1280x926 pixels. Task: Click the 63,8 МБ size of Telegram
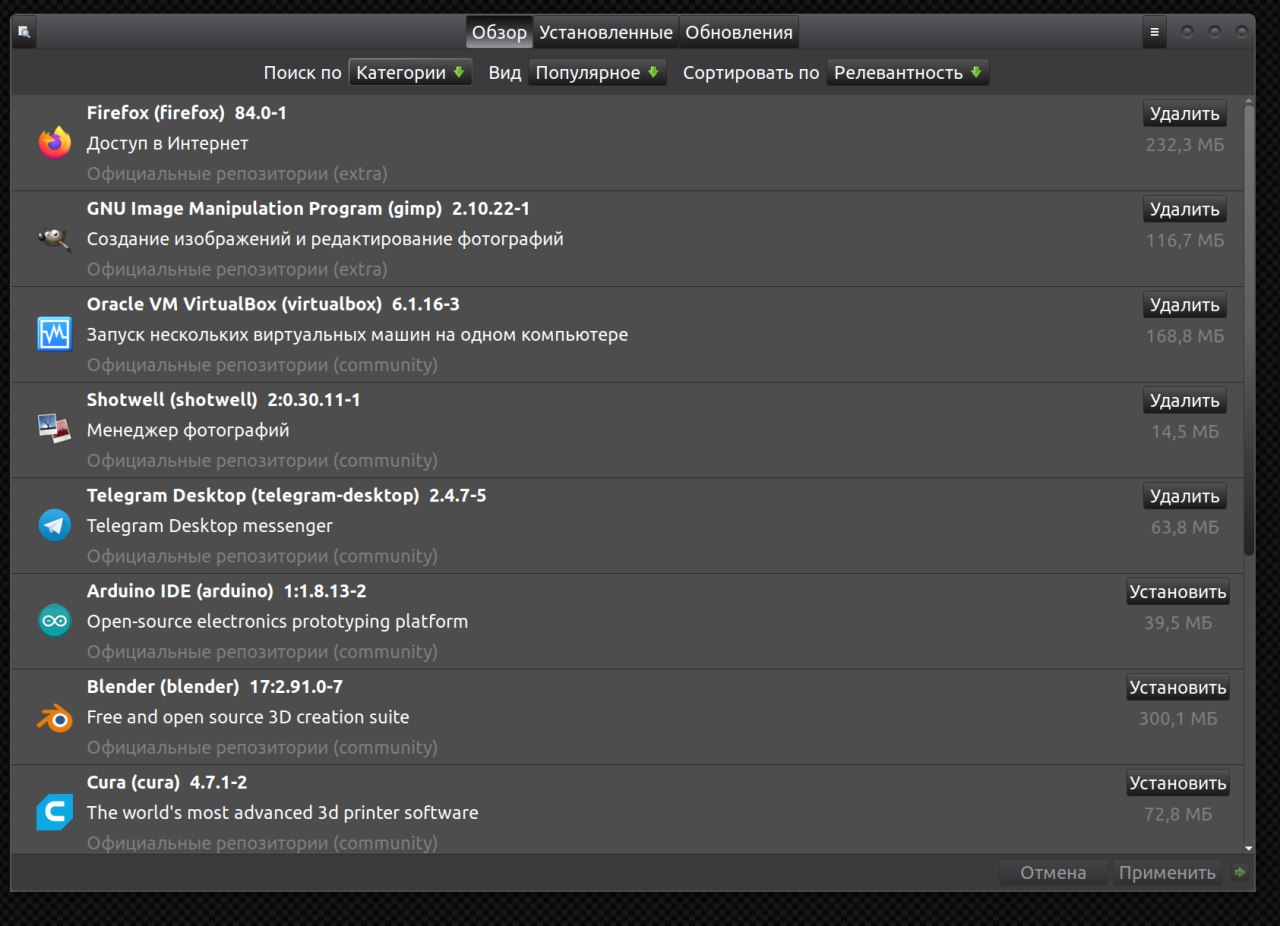(1185, 527)
